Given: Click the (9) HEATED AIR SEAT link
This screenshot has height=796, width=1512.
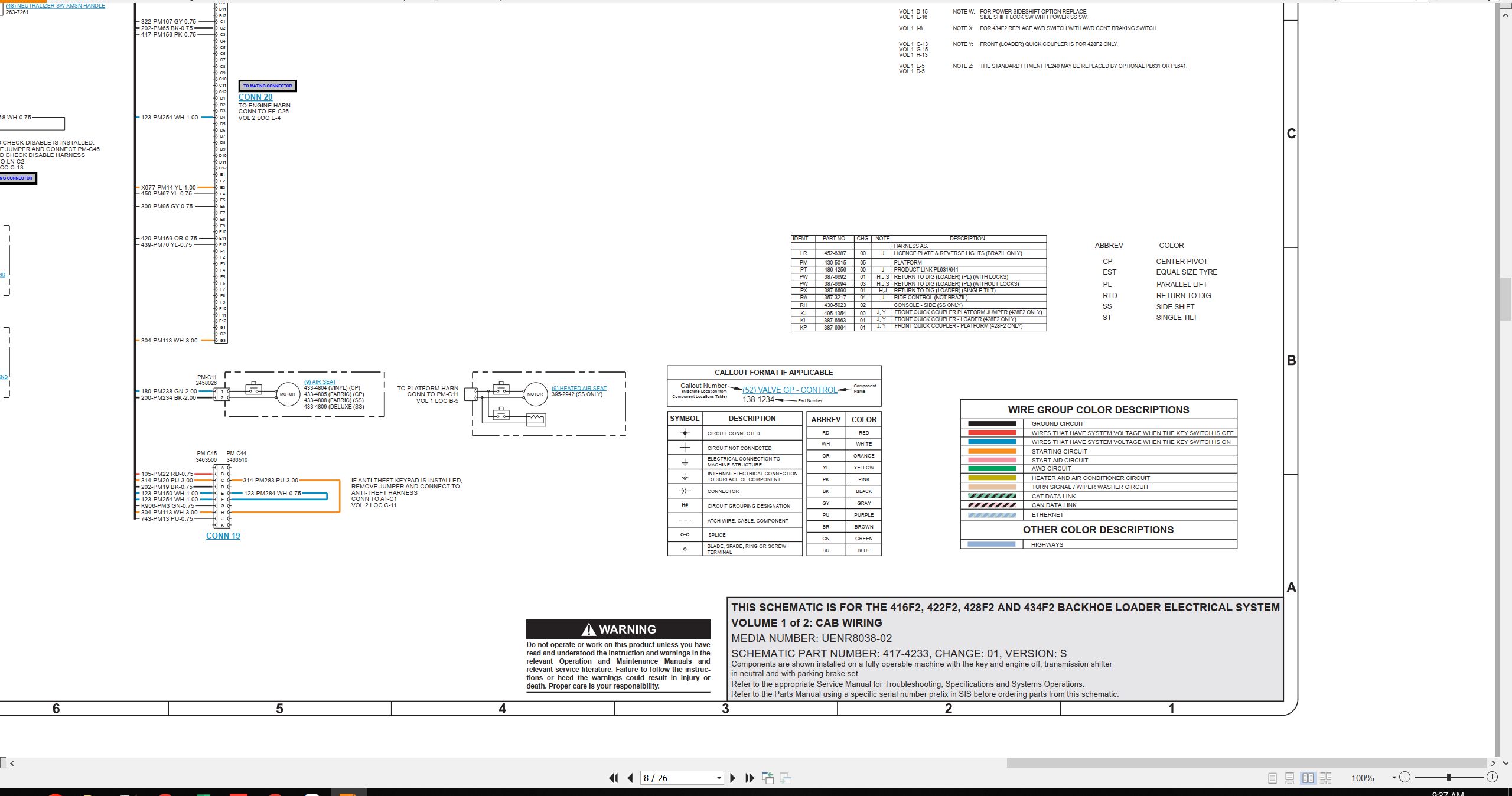Looking at the screenshot, I should (x=579, y=388).
